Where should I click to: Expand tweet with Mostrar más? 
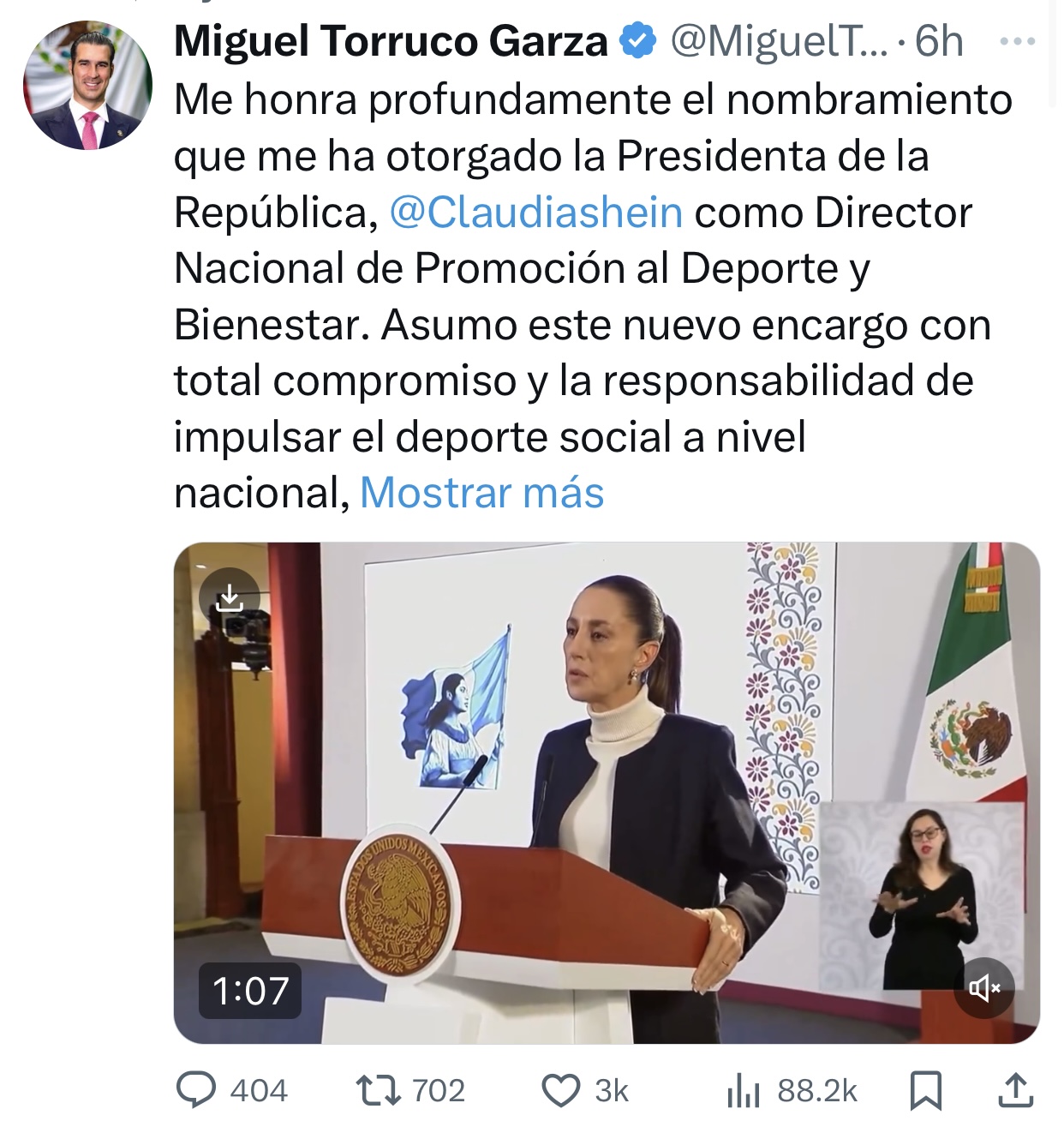click(x=482, y=493)
